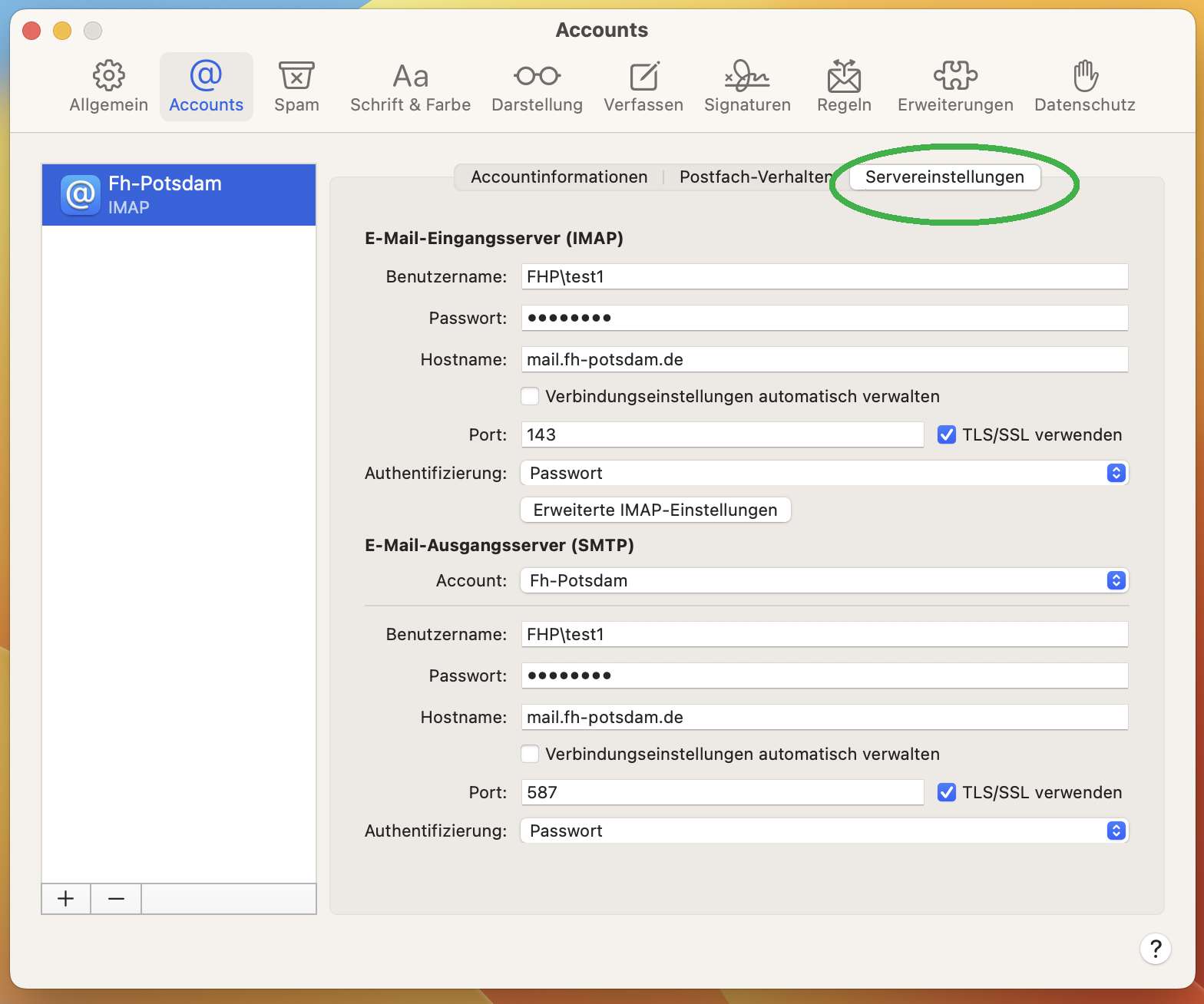Open the Verfassen compose settings

pos(643,87)
